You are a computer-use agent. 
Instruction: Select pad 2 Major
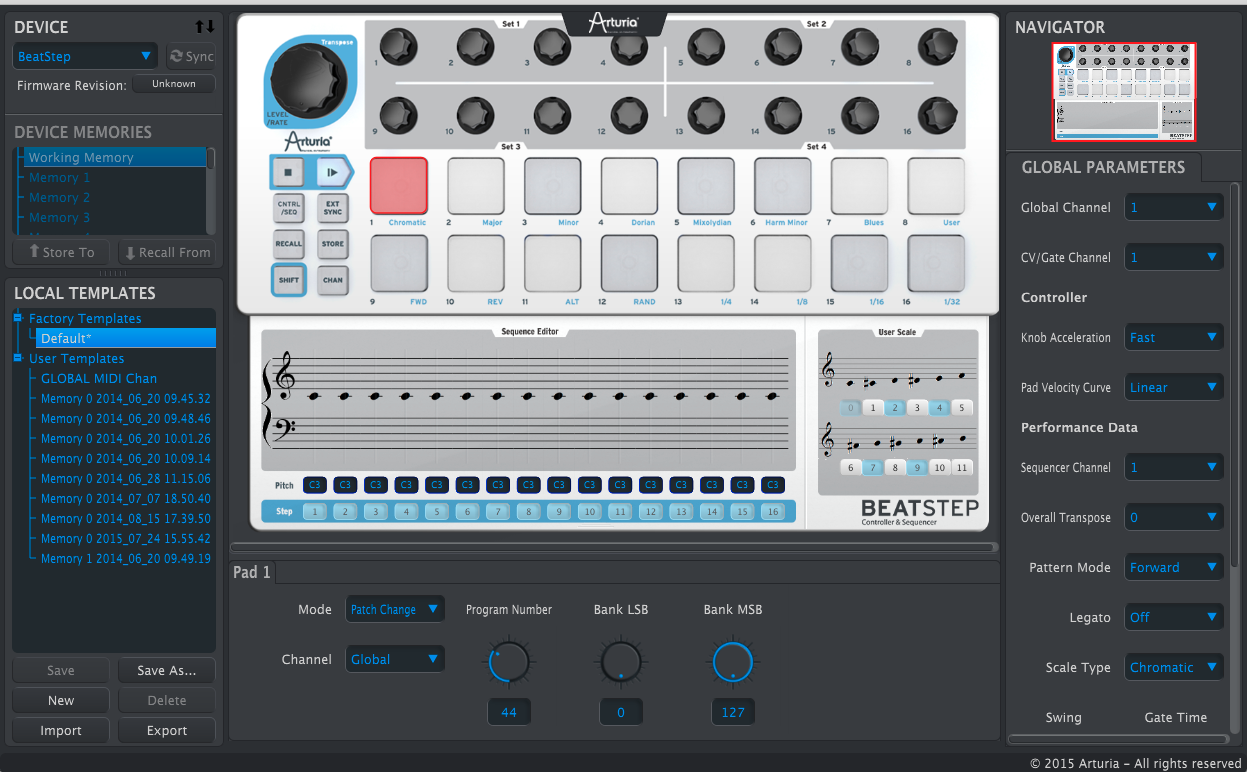point(475,186)
